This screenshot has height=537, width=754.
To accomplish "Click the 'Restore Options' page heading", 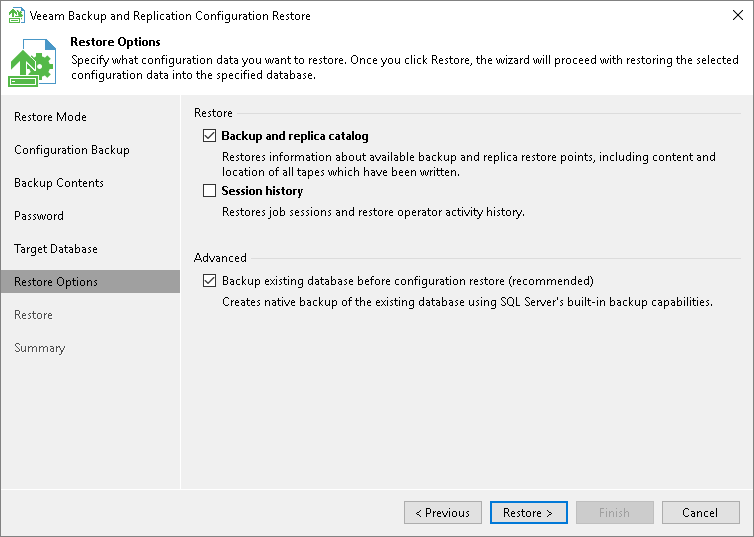I will coord(115,42).
